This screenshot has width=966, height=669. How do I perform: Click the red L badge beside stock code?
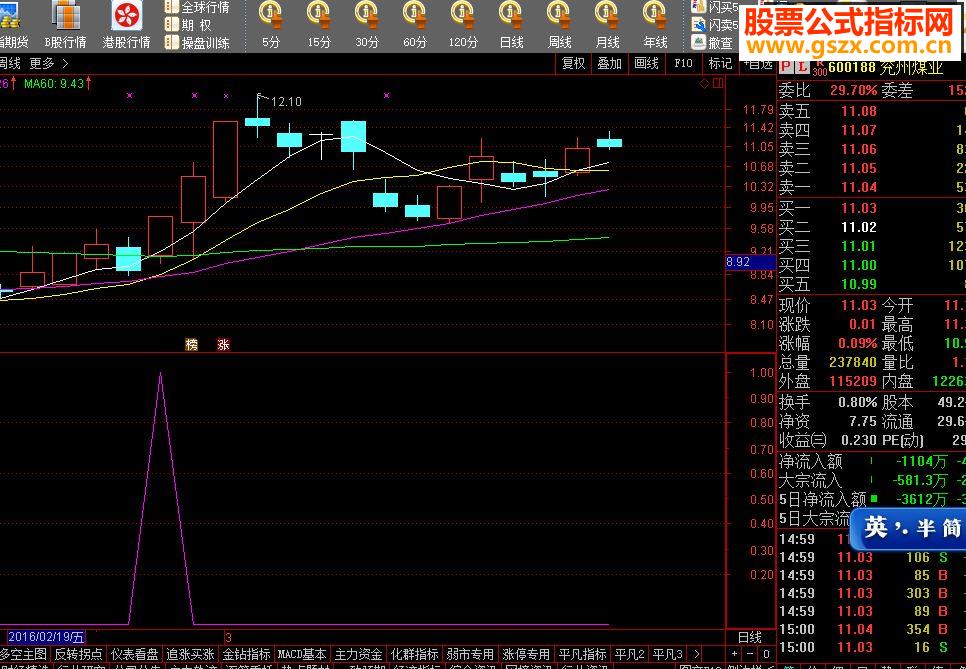coord(802,67)
